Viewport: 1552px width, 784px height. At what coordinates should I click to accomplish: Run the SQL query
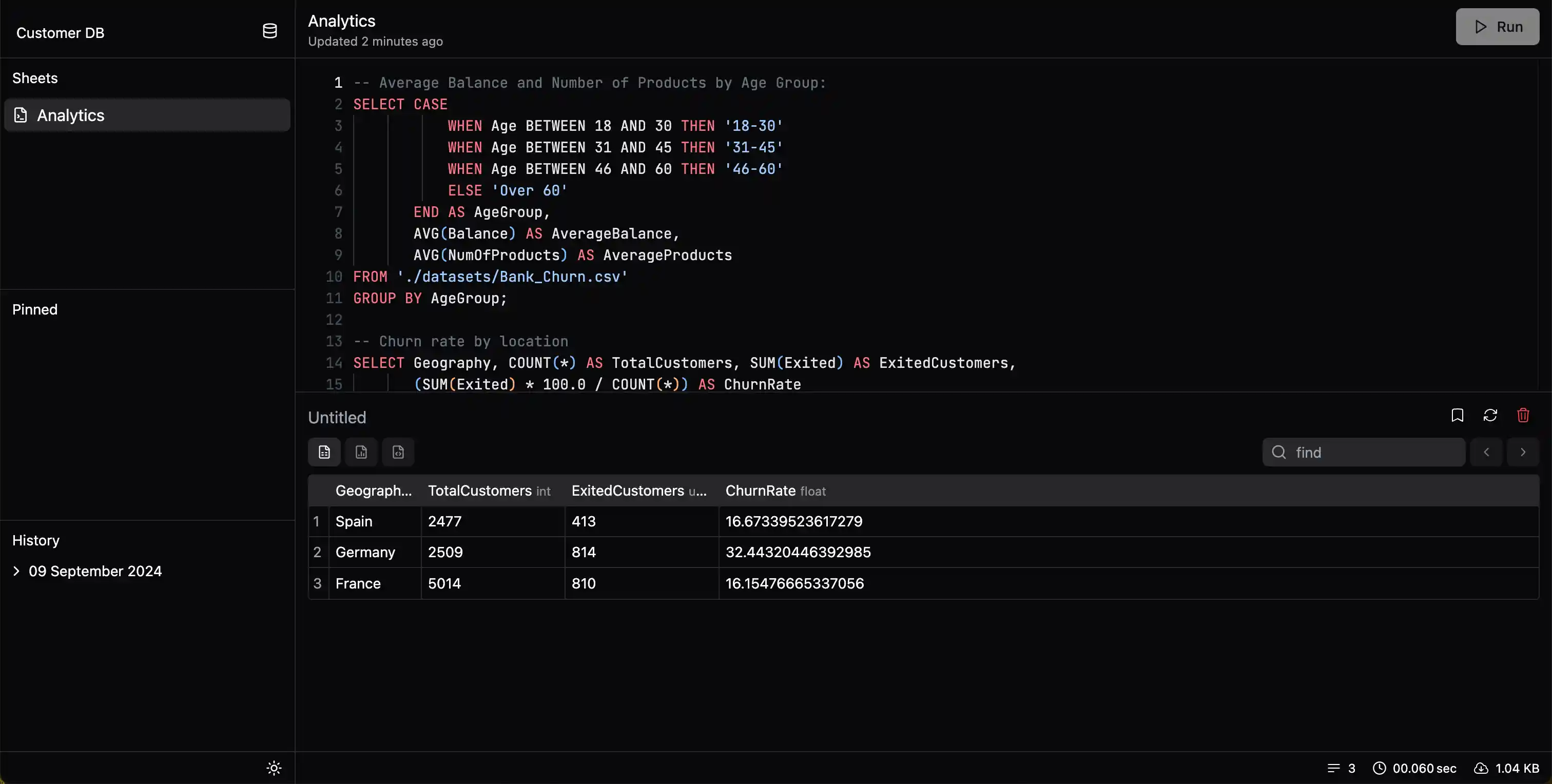[x=1497, y=27]
